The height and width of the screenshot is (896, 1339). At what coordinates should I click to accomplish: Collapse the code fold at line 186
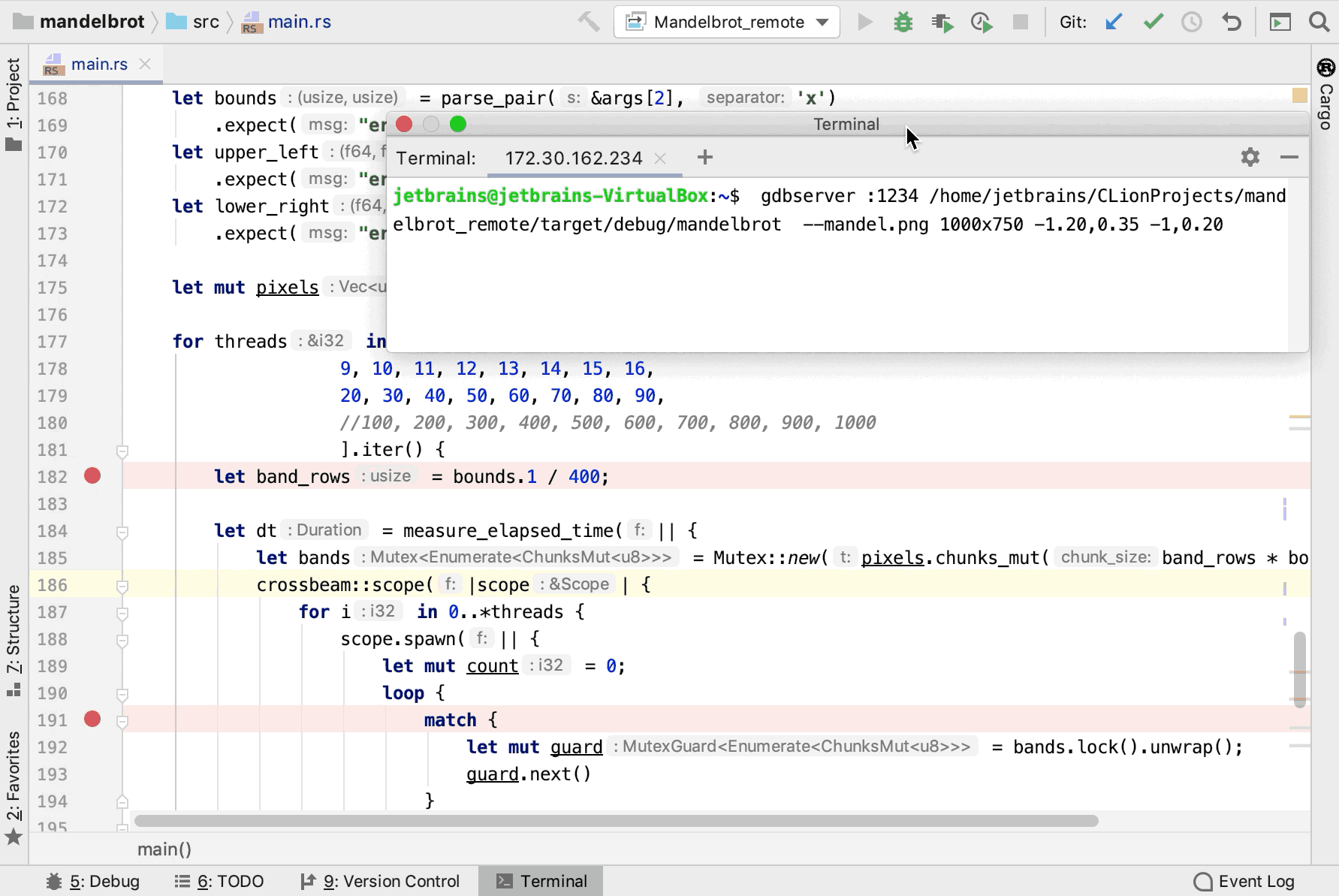click(x=122, y=587)
